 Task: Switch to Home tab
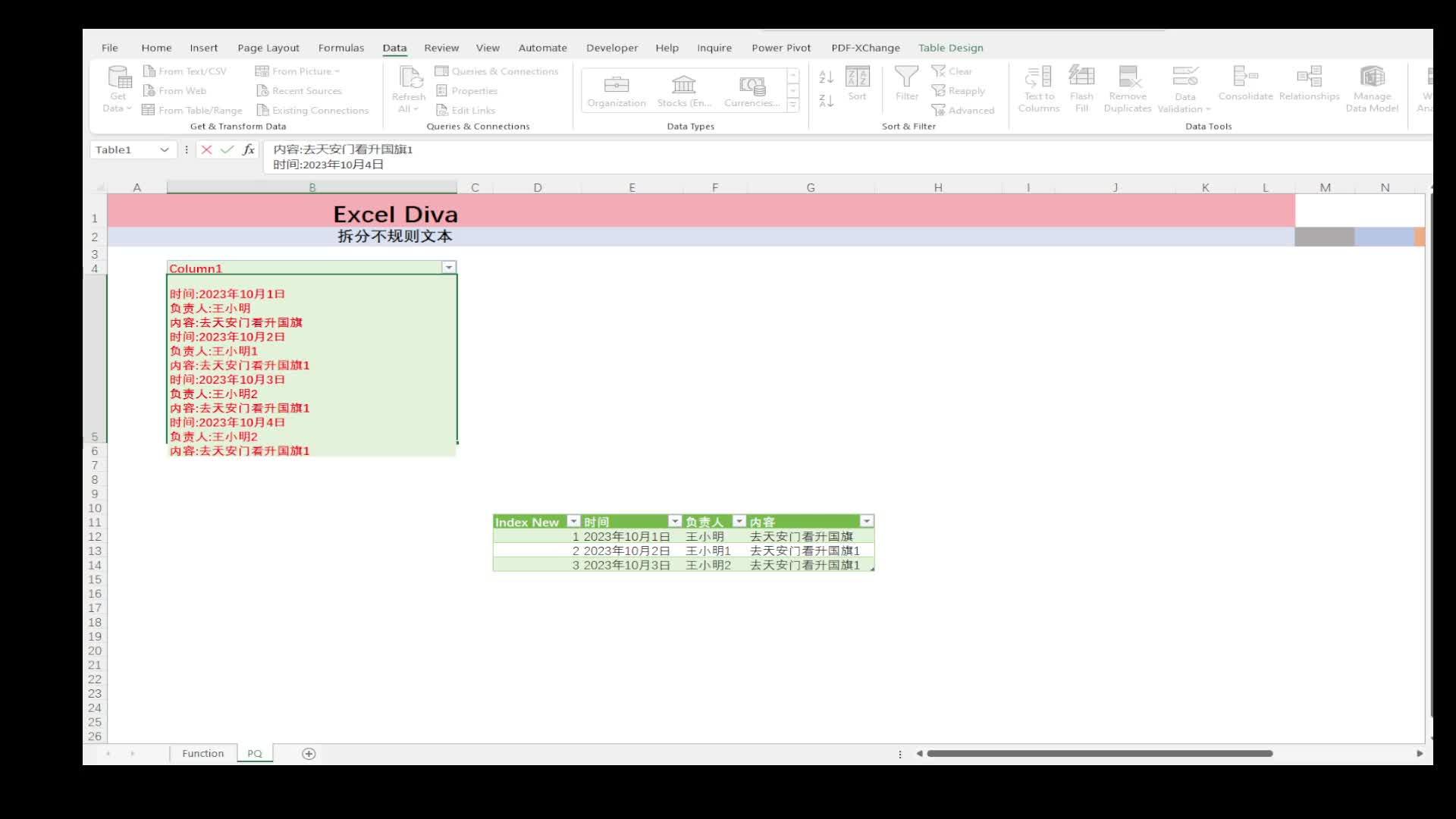pos(156,48)
